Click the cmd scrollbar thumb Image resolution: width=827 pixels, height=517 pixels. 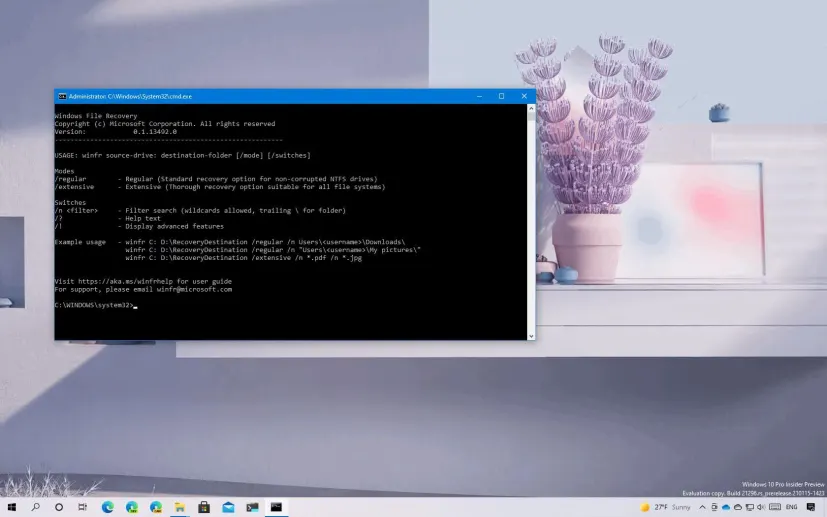(531, 117)
